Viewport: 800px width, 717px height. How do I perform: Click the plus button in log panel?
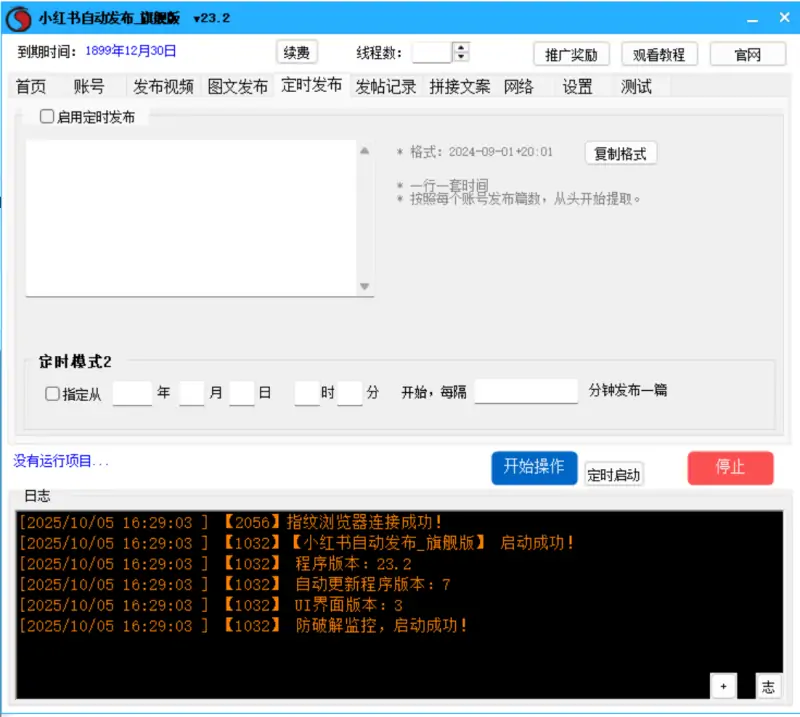723,685
